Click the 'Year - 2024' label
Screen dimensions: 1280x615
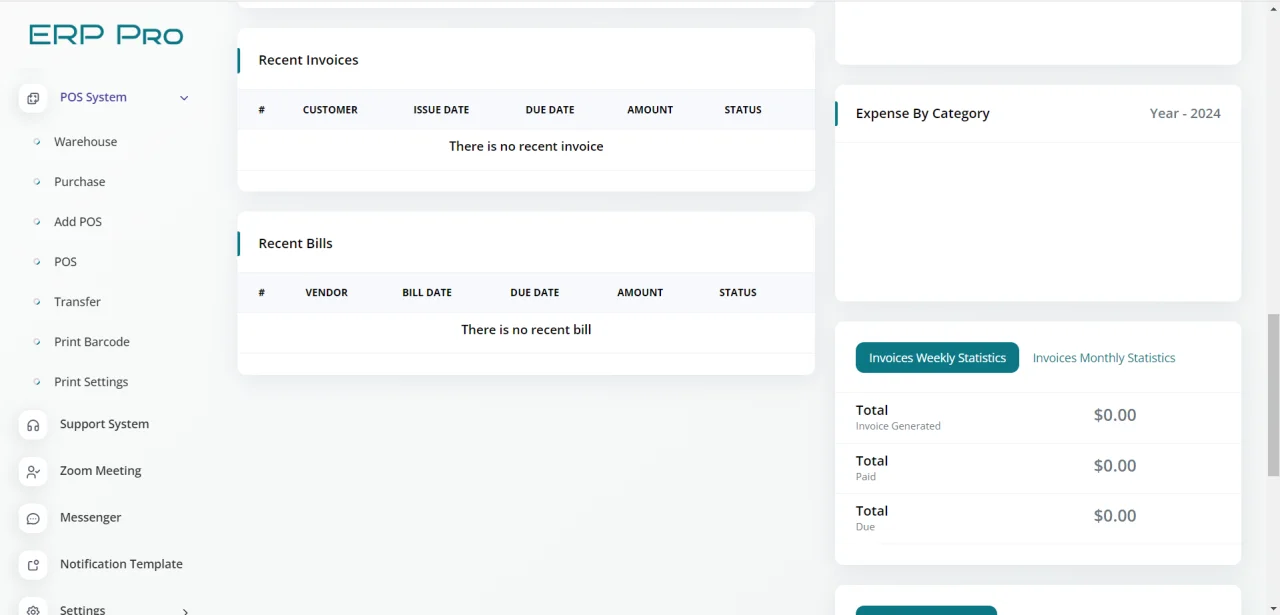point(1185,113)
